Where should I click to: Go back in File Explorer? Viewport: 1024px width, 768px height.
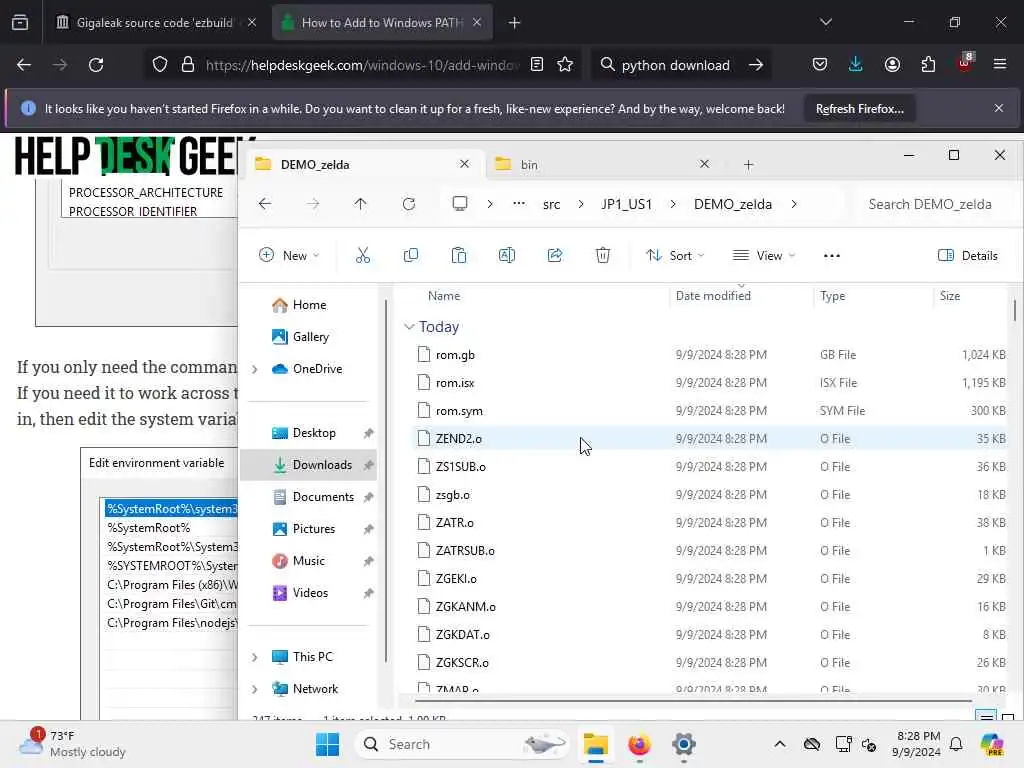point(264,204)
